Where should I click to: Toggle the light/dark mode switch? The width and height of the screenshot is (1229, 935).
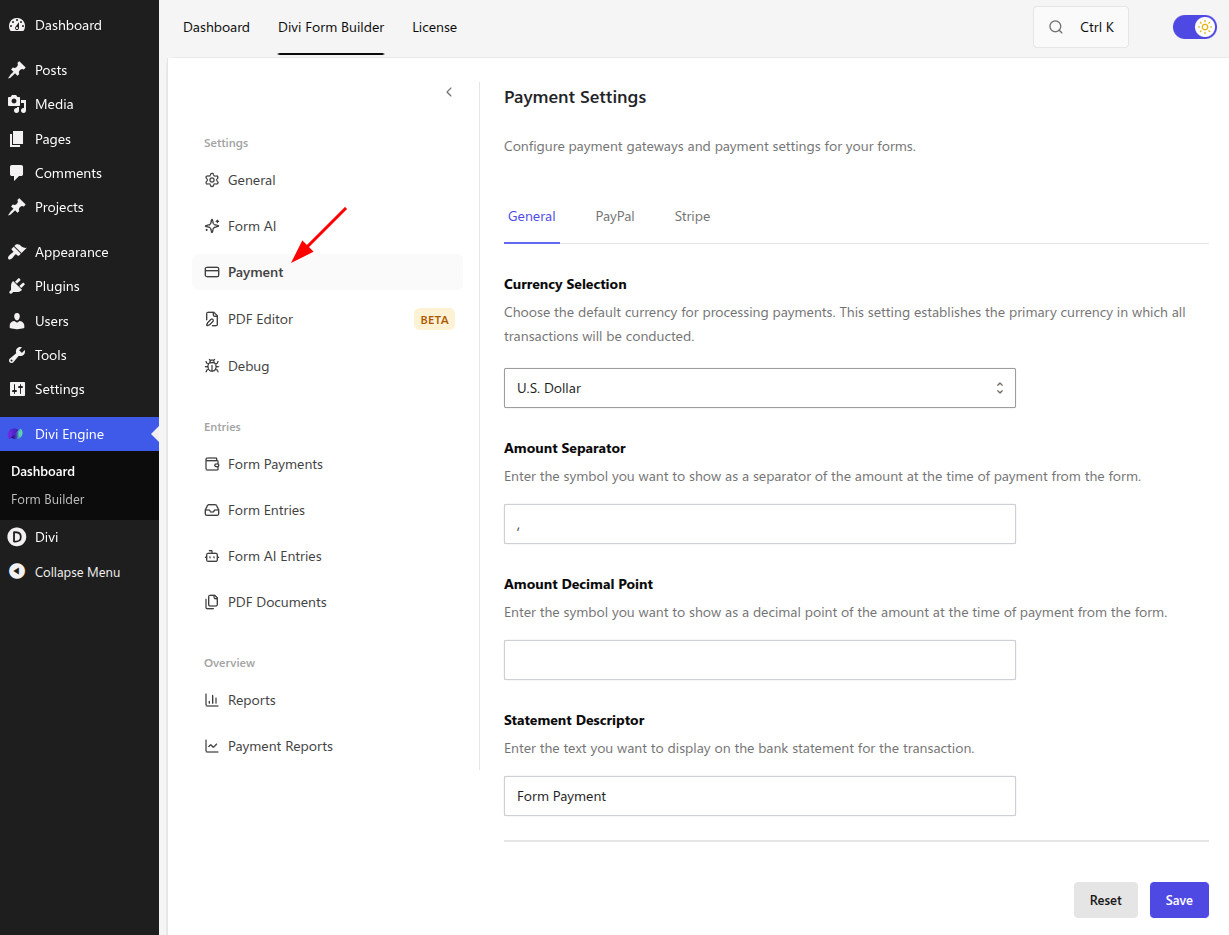[1195, 27]
